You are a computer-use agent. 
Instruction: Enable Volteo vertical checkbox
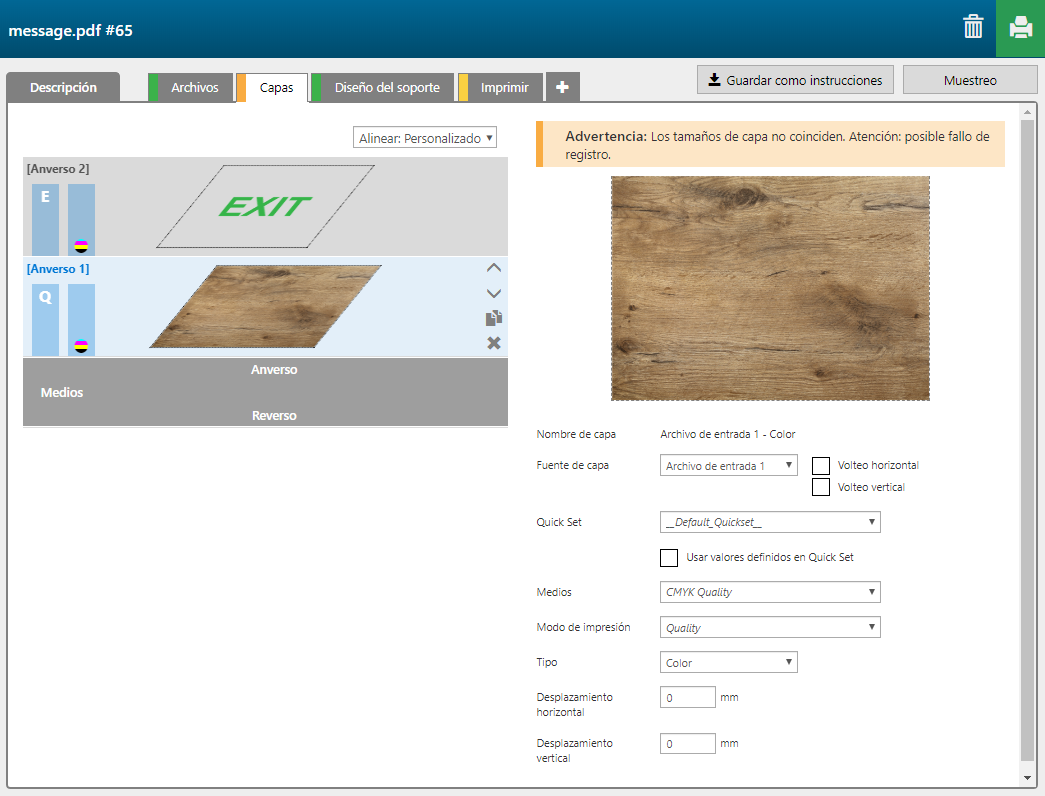pos(821,487)
